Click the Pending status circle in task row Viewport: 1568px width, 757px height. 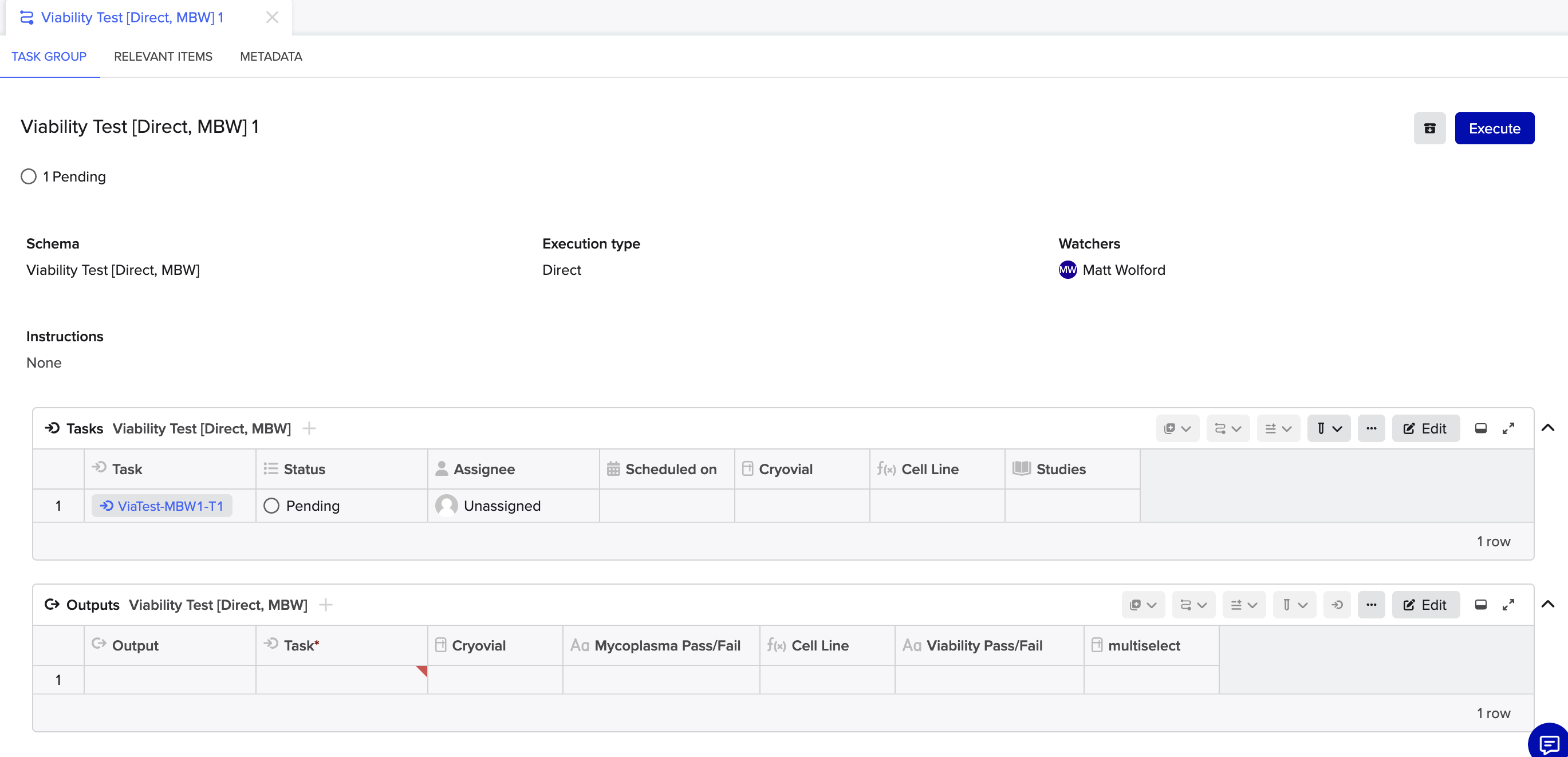coord(271,506)
